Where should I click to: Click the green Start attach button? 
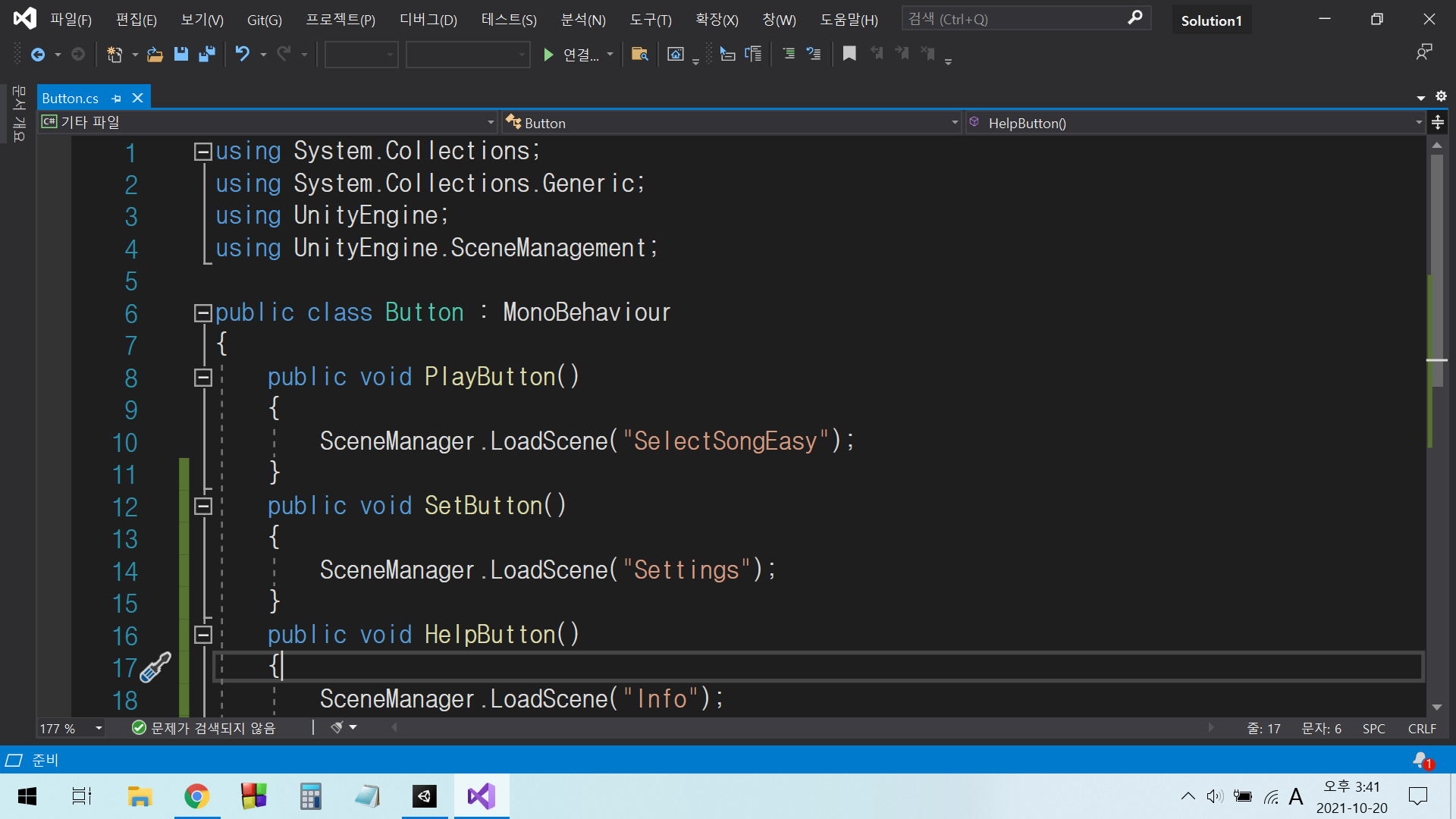point(548,54)
